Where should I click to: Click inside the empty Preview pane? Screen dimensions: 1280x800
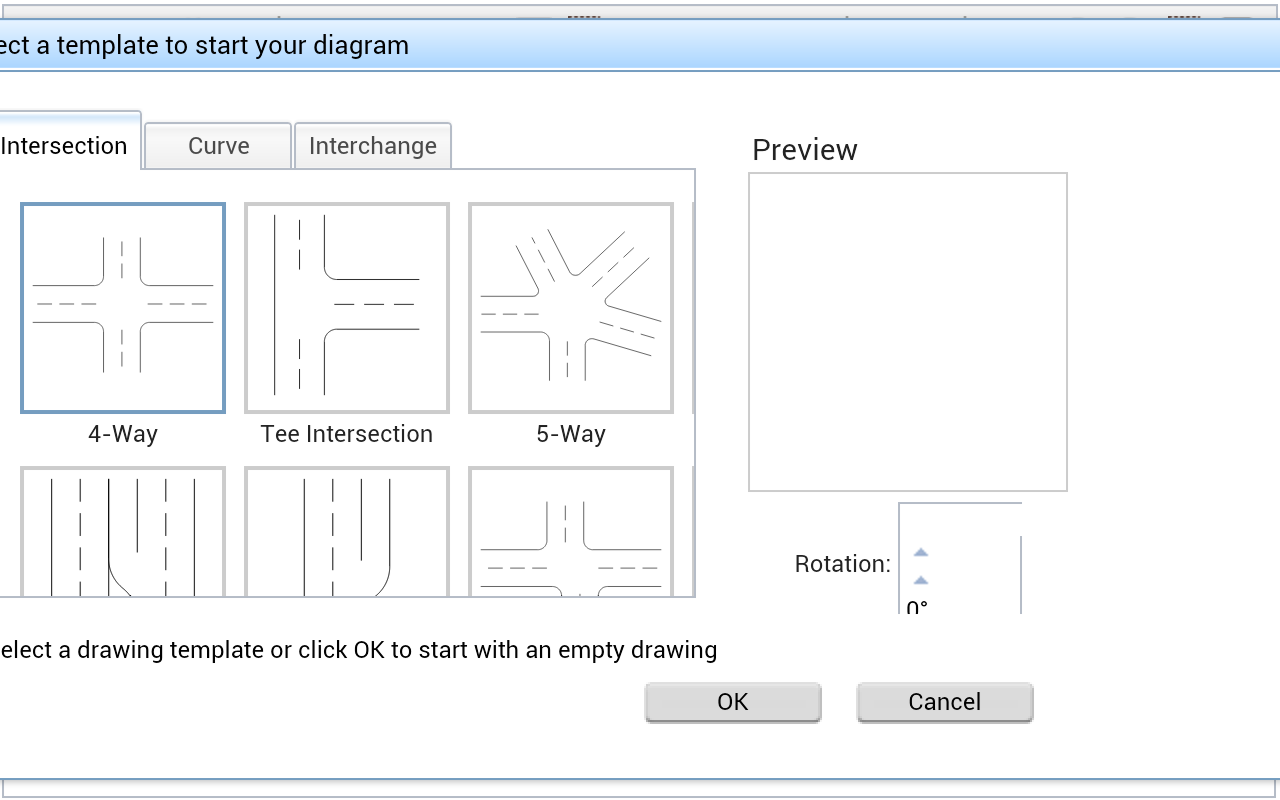[908, 332]
